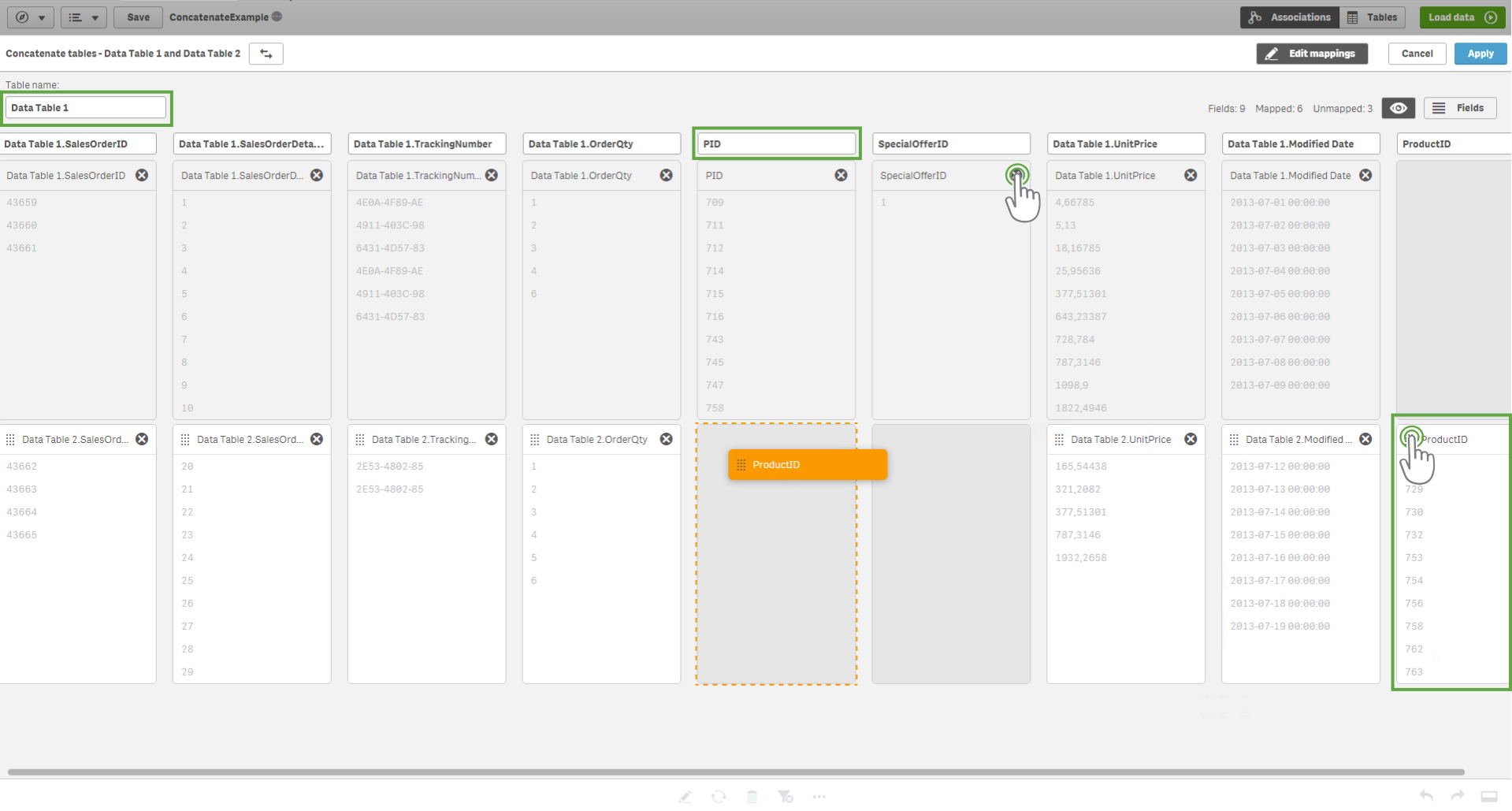Grab the Data Table 2.Tracking drag handle
This screenshot has height=811, width=1512.
pos(360,440)
